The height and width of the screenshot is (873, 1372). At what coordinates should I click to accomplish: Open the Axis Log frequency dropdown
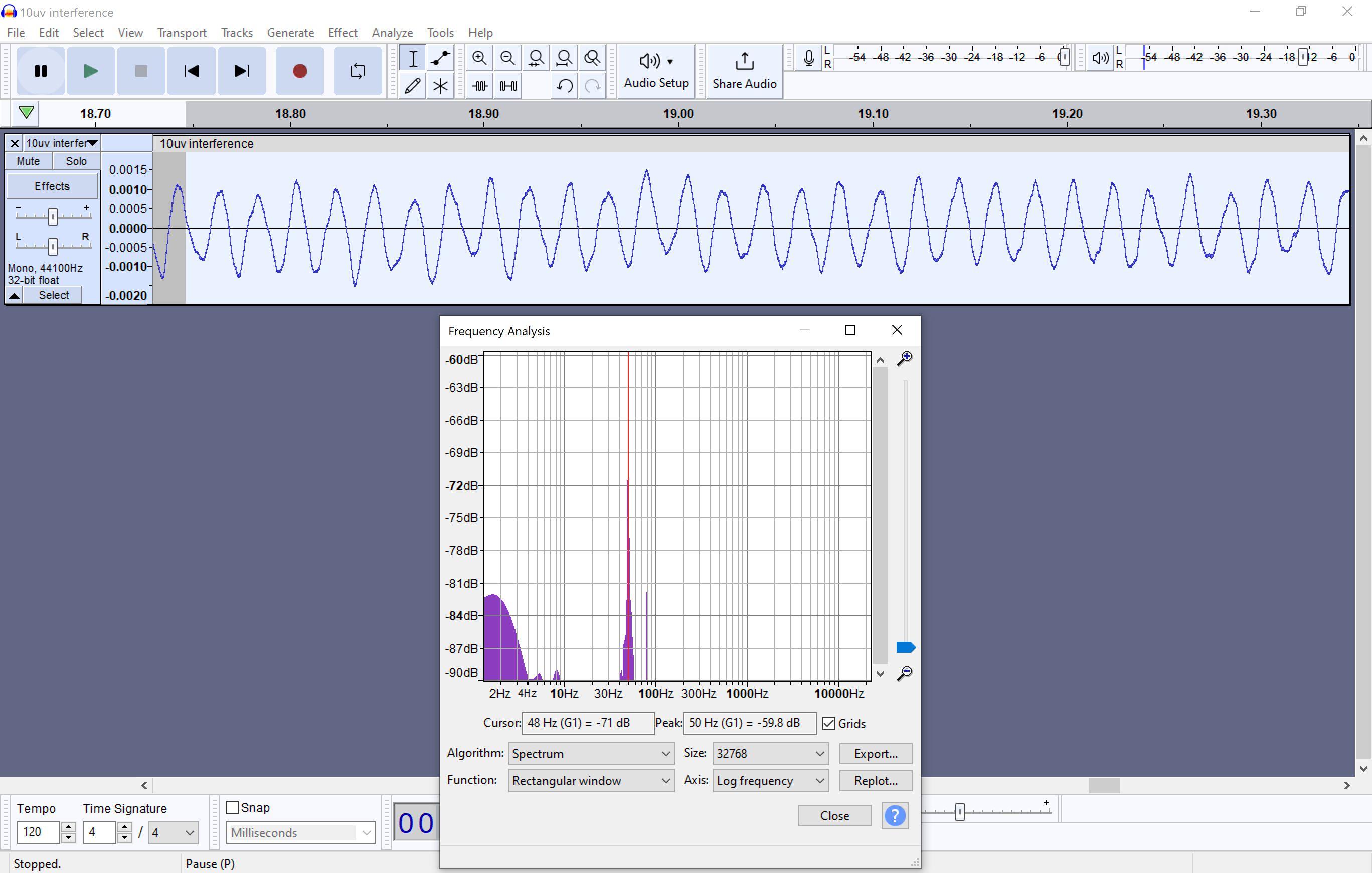(770, 781)
